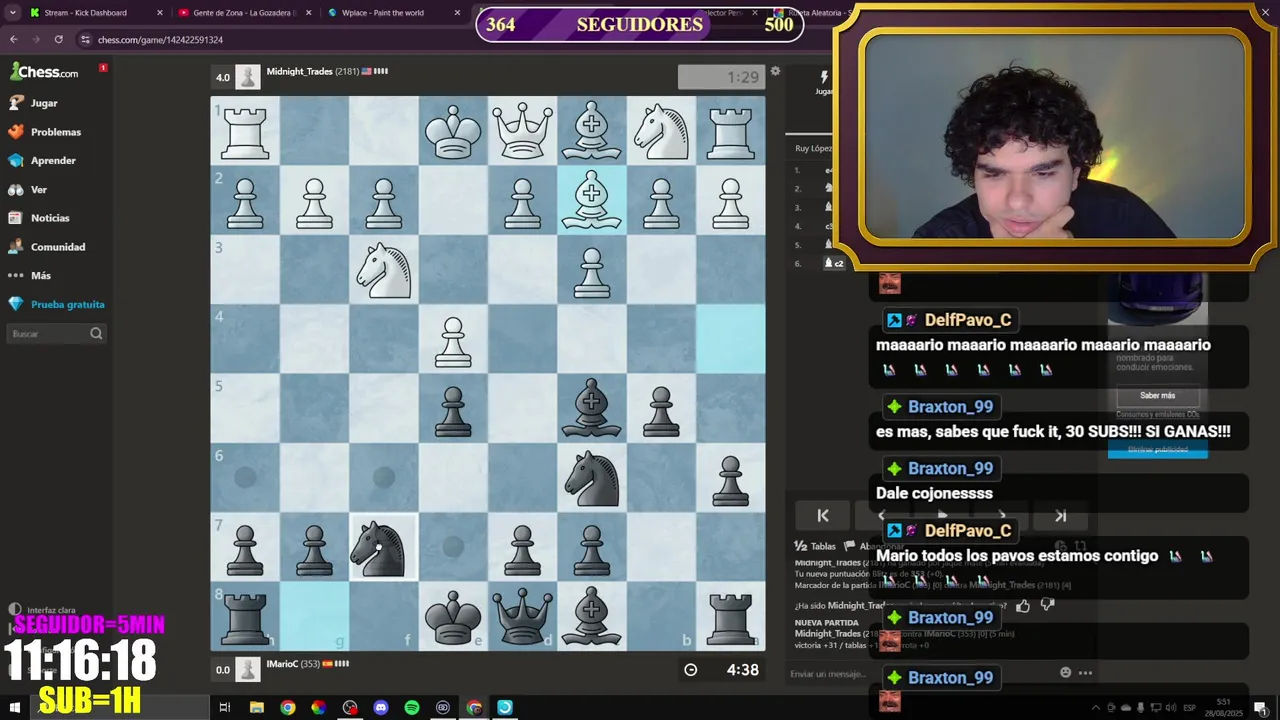The height and width of the screenshot is (720, 1280).
Task: Offer a draw with Tablas button
Action: pyautogui.click(x=815, y=546)
